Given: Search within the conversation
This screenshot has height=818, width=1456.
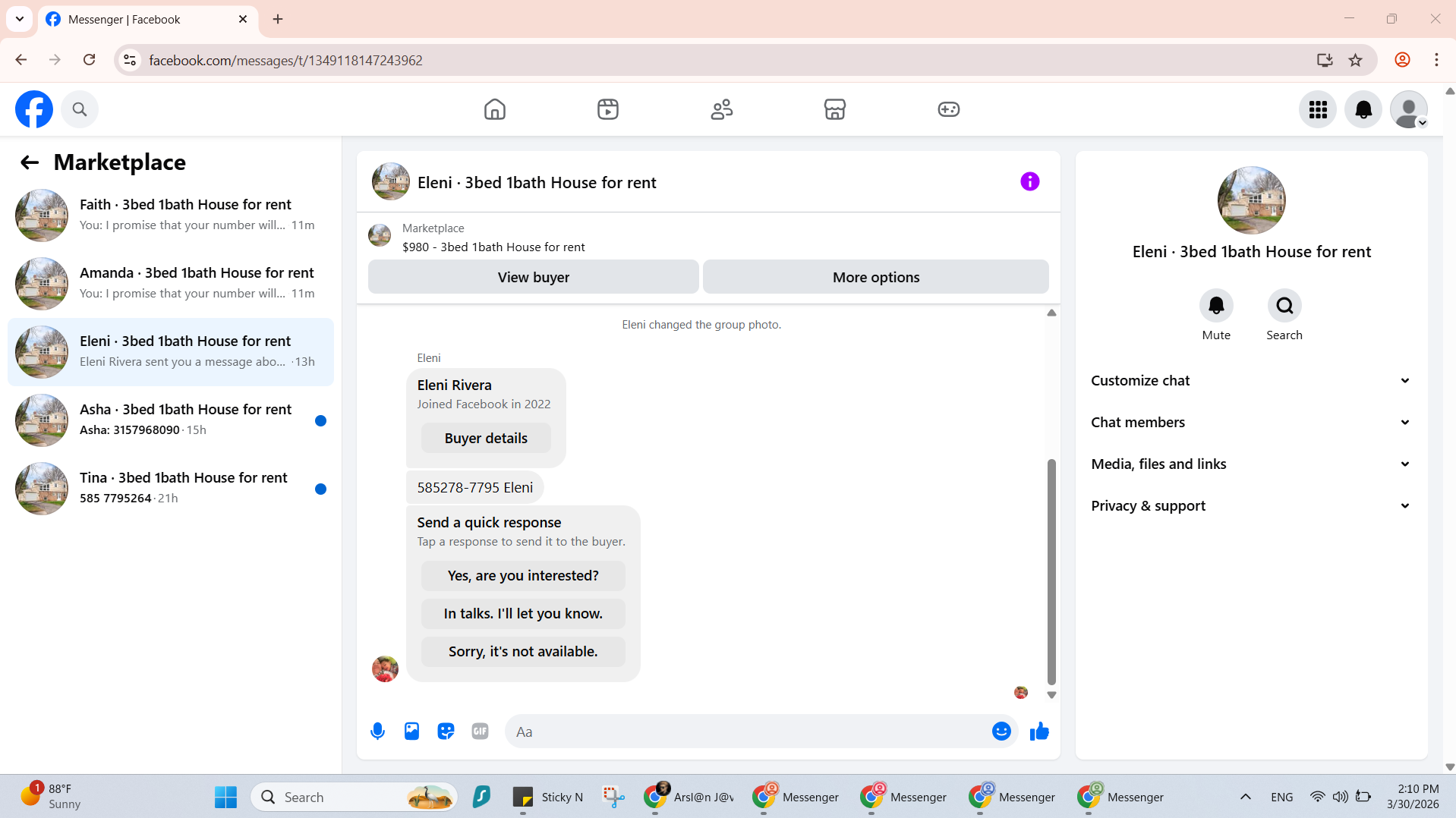Looking at the screenshot, I should point(1284,306).
